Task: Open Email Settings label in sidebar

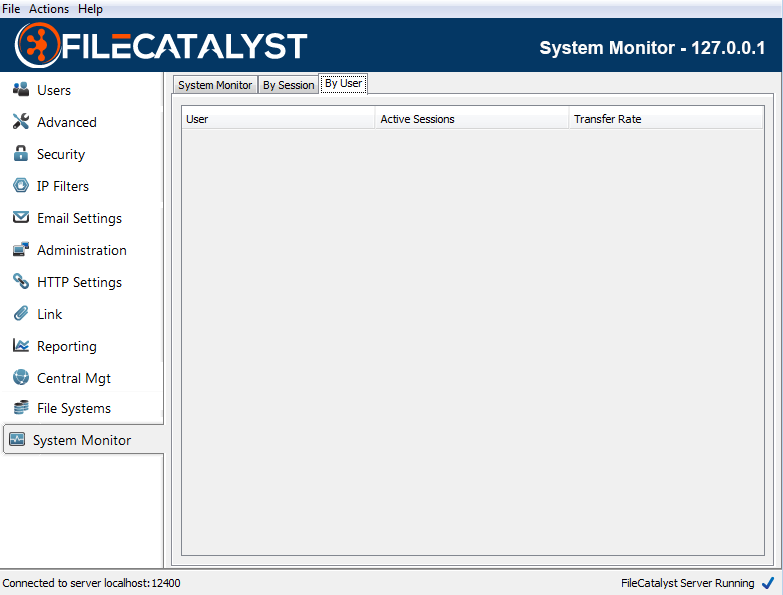Action: [x=79, y=218]
